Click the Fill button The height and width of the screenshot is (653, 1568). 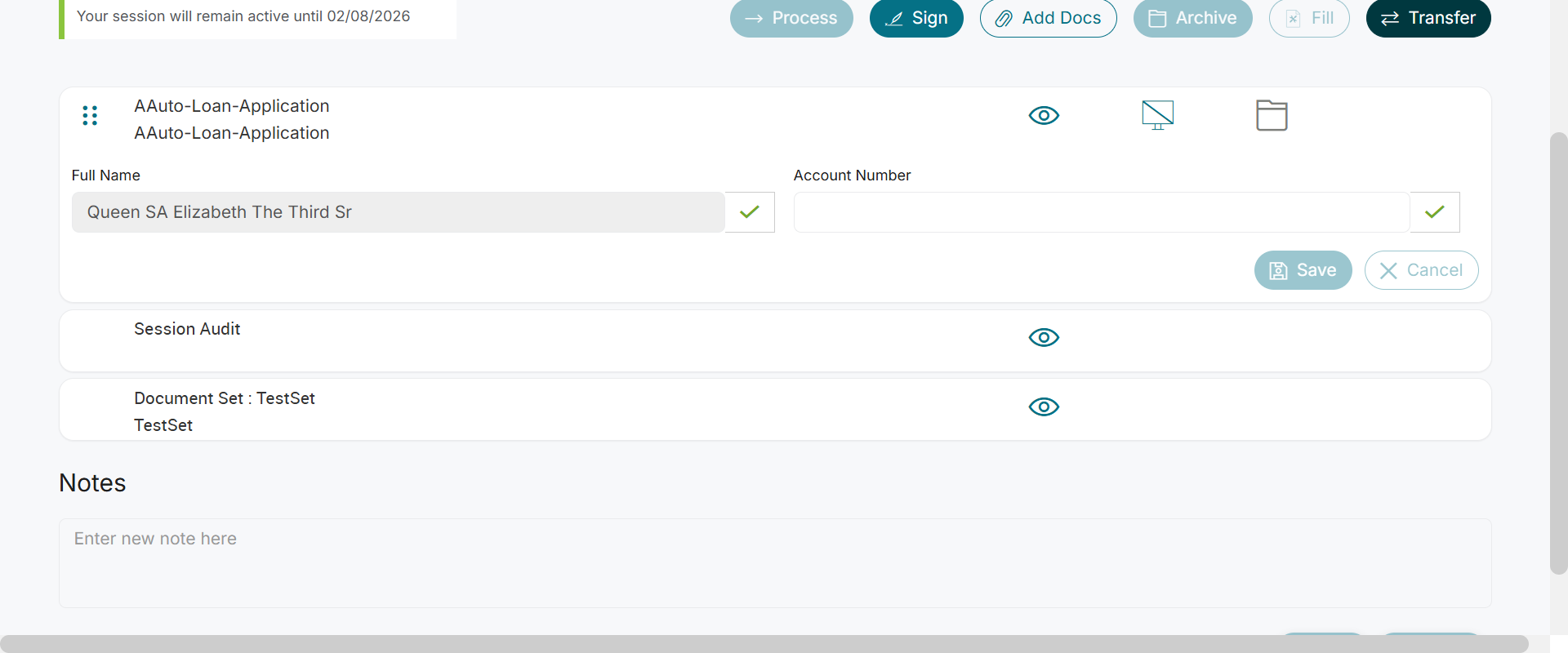pyautogui.click(x=1309, y=18)
